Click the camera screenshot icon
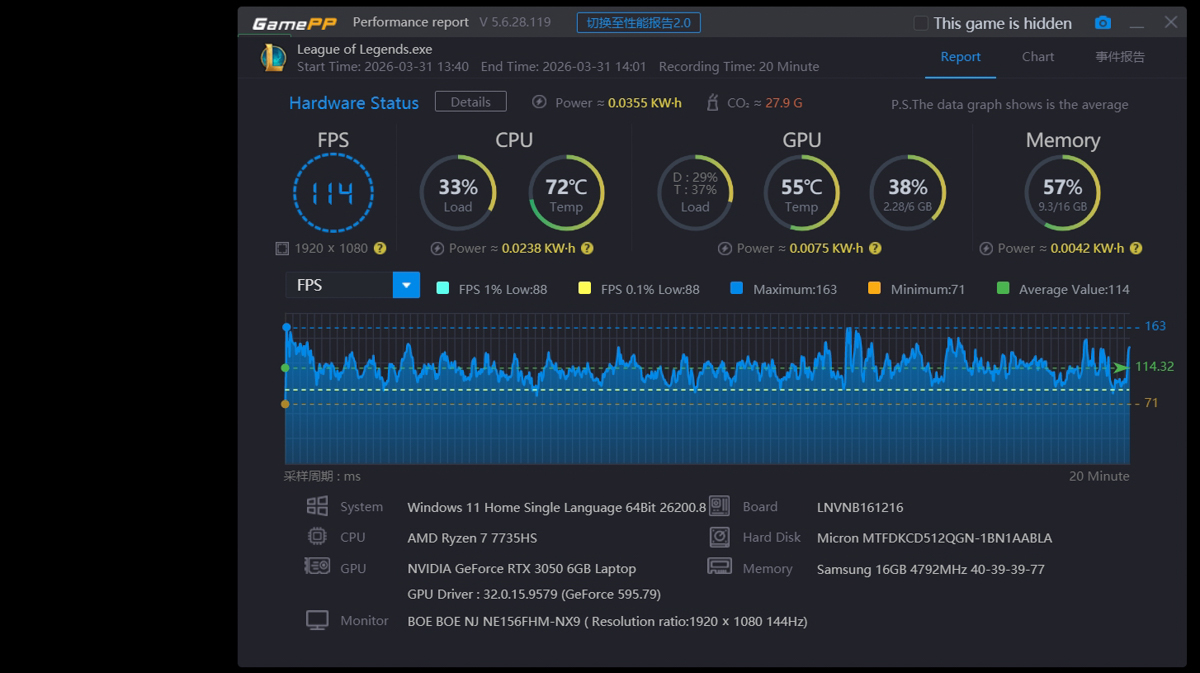This screenshot has width=1200, height=673. point(1102,23)
